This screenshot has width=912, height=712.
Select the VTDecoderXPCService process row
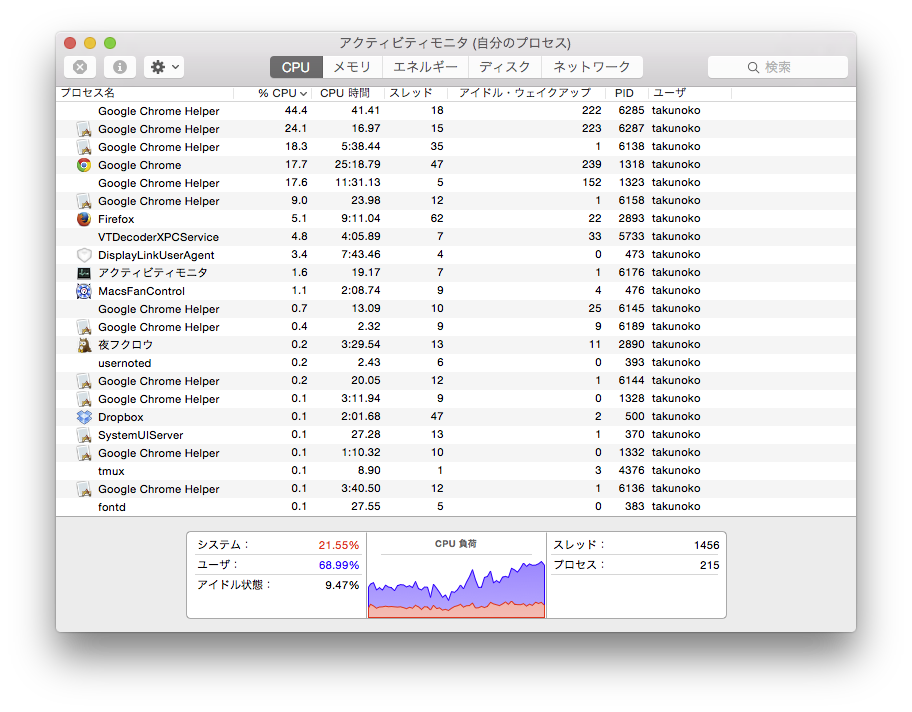(456, 237)
